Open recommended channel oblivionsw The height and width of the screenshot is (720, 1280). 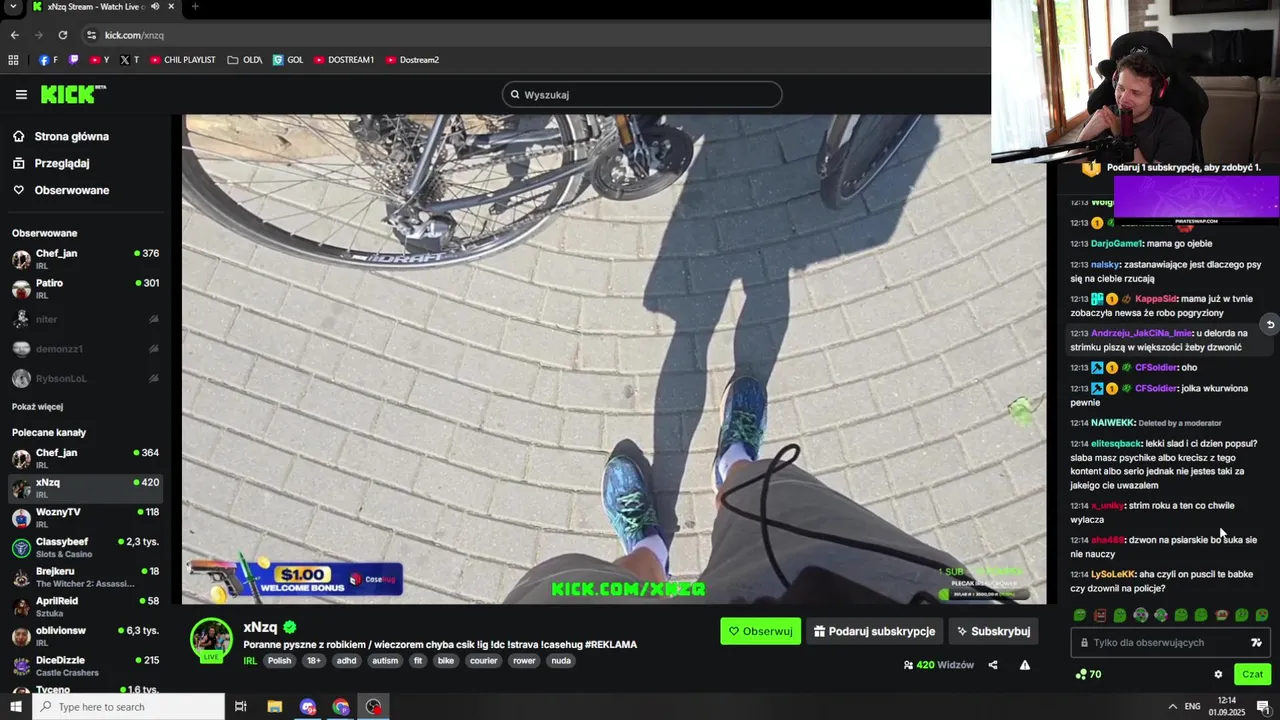pos(86,636)
